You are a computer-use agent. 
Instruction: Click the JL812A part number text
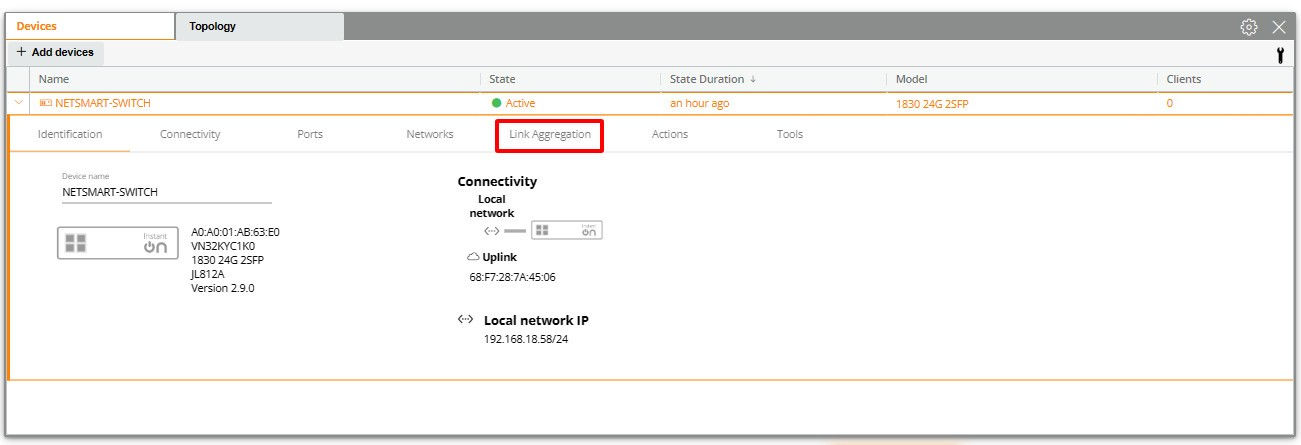208,274
